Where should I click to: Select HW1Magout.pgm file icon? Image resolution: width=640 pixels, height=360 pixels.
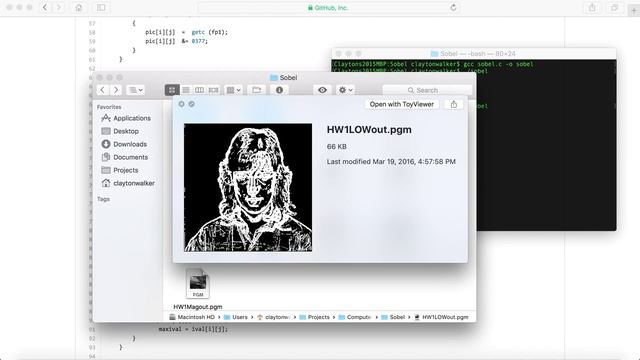pyautogui.click(x=198, y=284)
